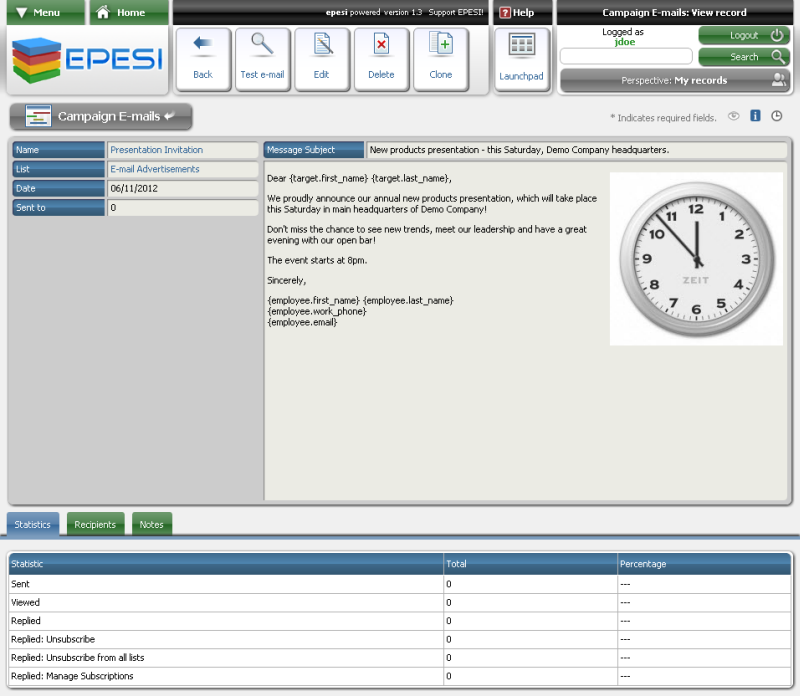Screen dimensions: 800x696
Task: Click the Campaign E-mails caption arrow
Action: pos(170,116)
